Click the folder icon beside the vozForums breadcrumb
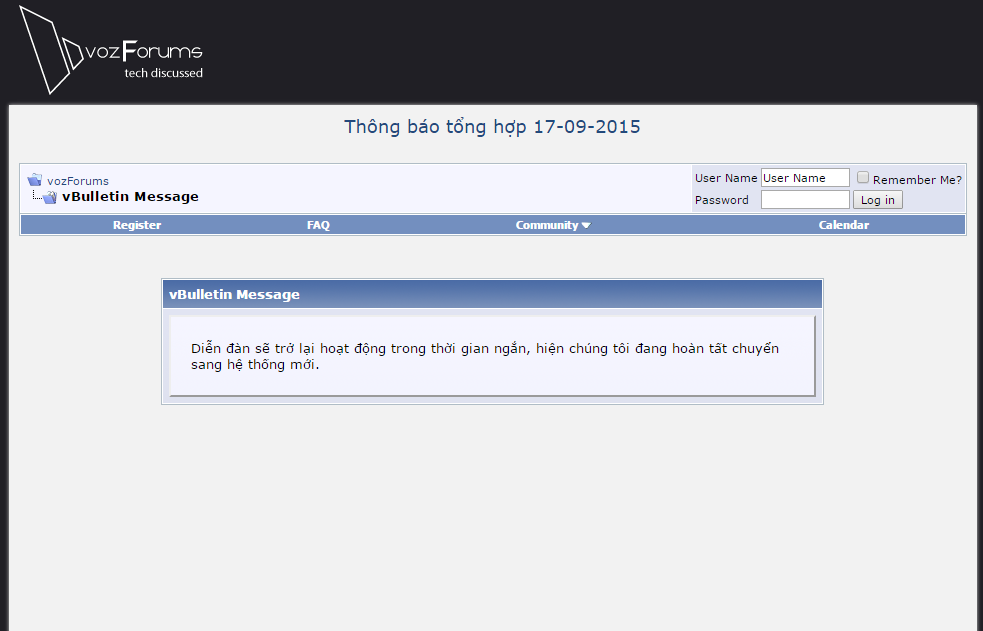This screenshot has width=983, height=631. click(x=35, y=181)
